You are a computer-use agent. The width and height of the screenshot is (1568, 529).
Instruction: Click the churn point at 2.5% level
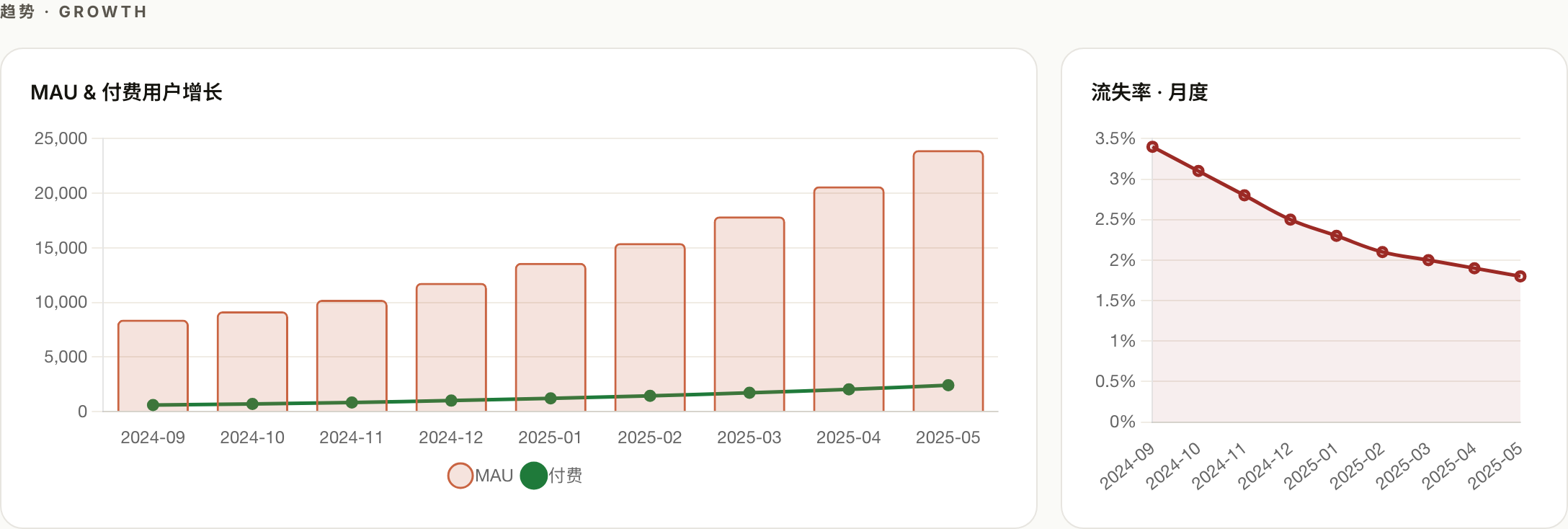(1291, 219)
